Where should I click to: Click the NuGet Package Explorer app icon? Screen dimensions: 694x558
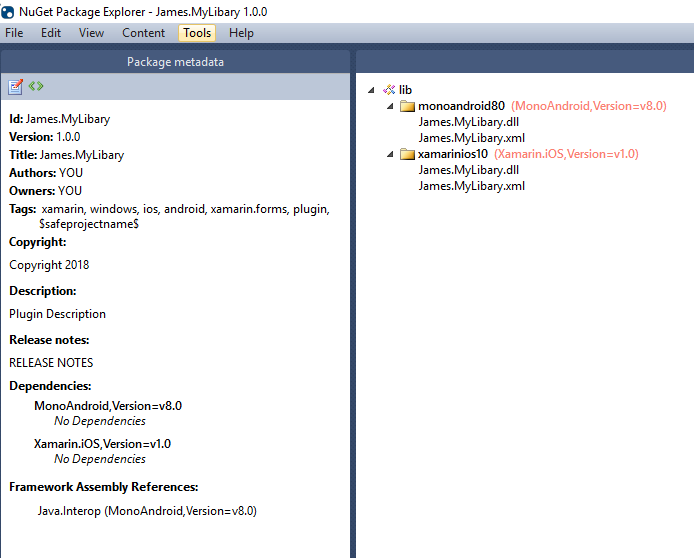8,12
